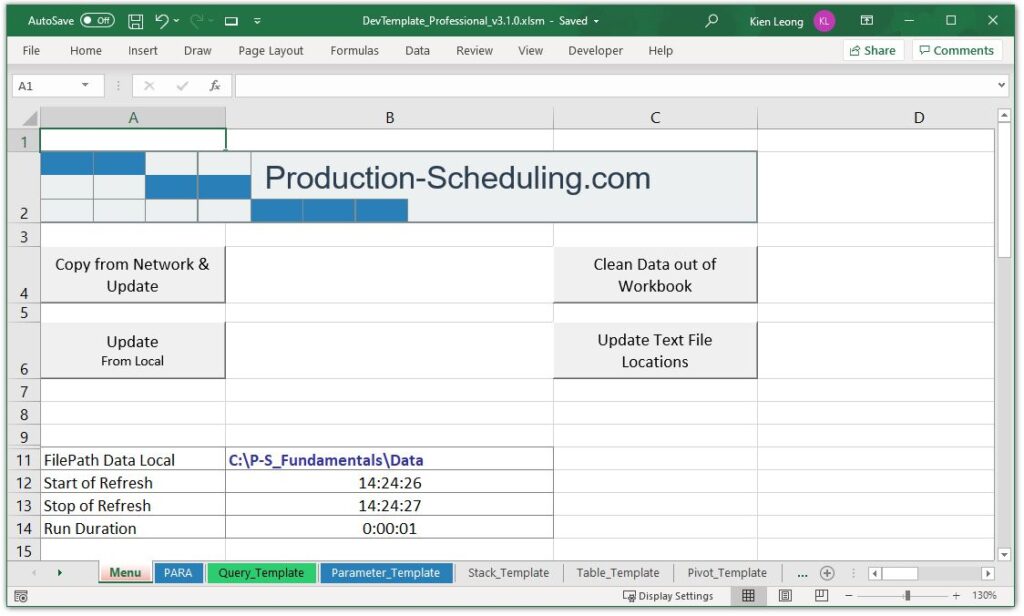Click the ellipsis for more sheet tabs
1024x616 pixels.
pos(802,573)
